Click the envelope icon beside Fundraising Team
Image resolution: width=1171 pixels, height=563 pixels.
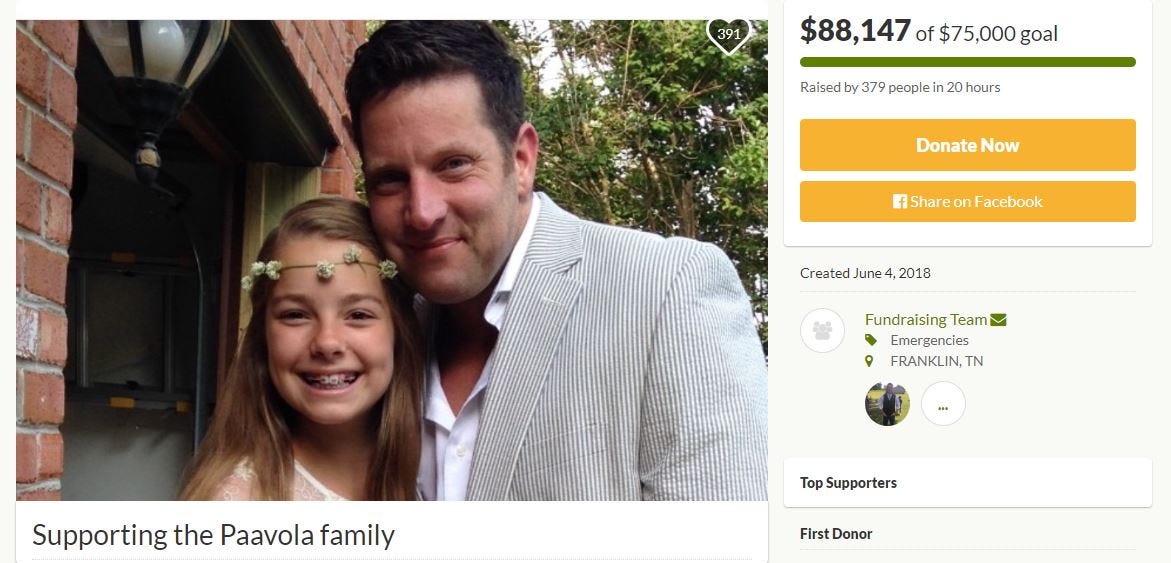(x=998, y=320)
